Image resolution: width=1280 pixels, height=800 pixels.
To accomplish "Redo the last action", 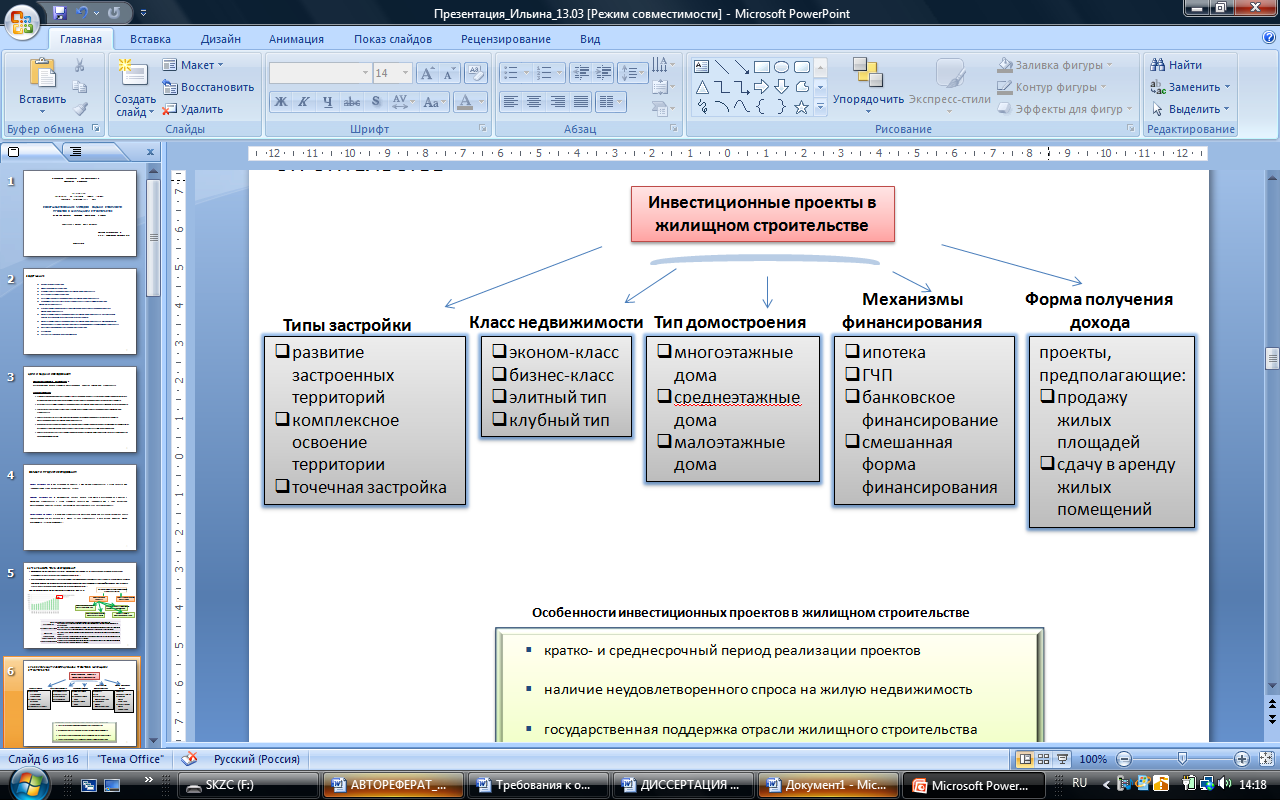I will 113,13.
